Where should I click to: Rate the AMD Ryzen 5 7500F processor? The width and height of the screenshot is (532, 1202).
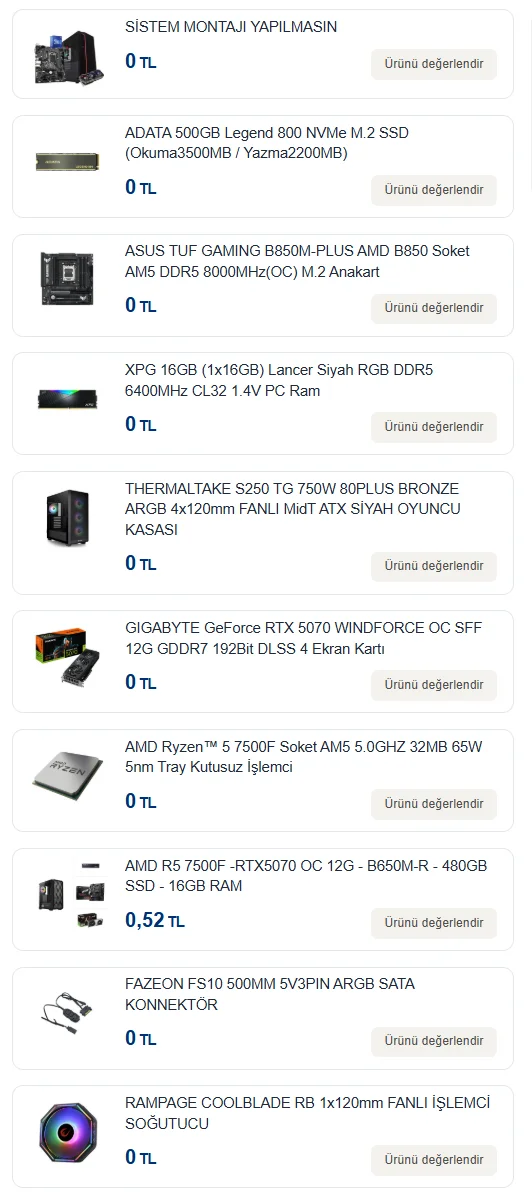click(434, 804)
